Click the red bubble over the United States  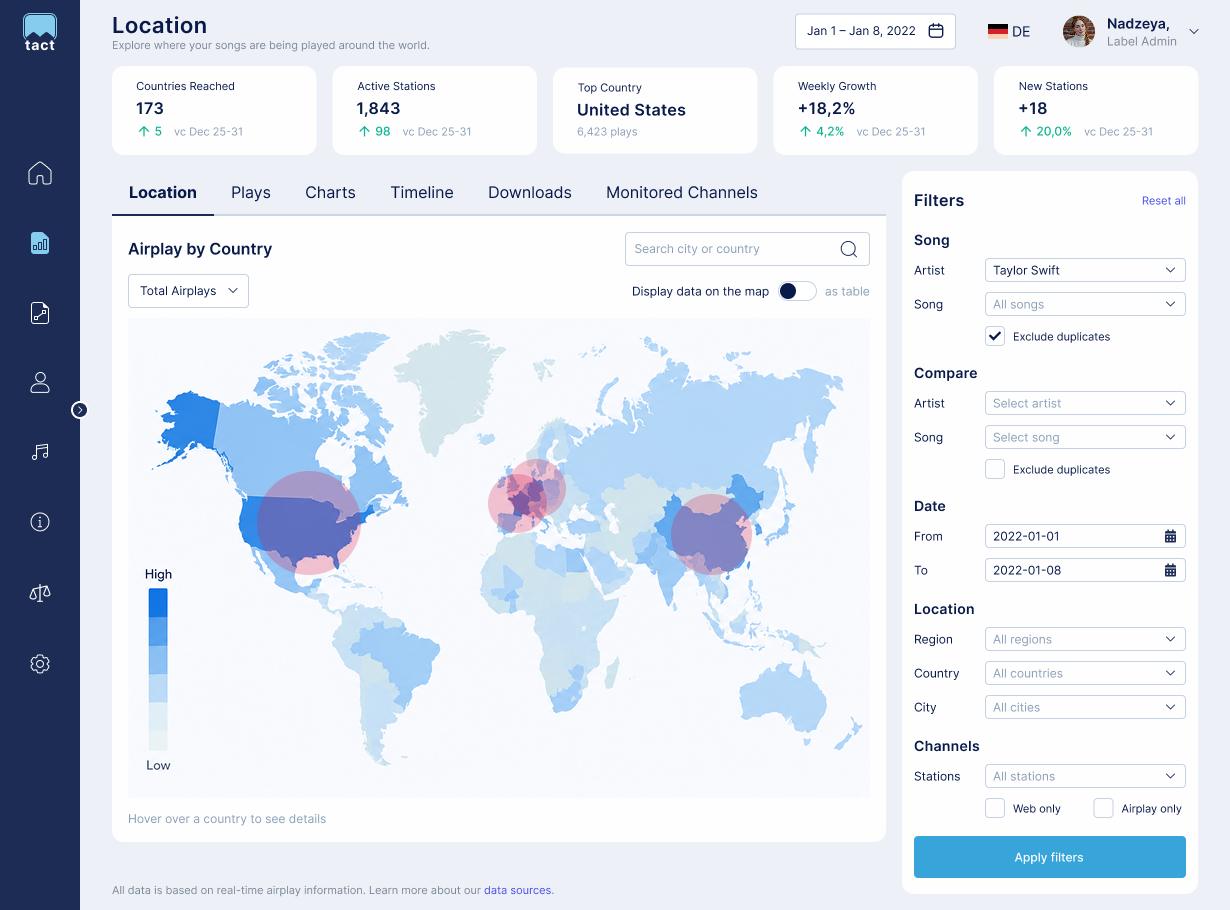tap(308, 522)
